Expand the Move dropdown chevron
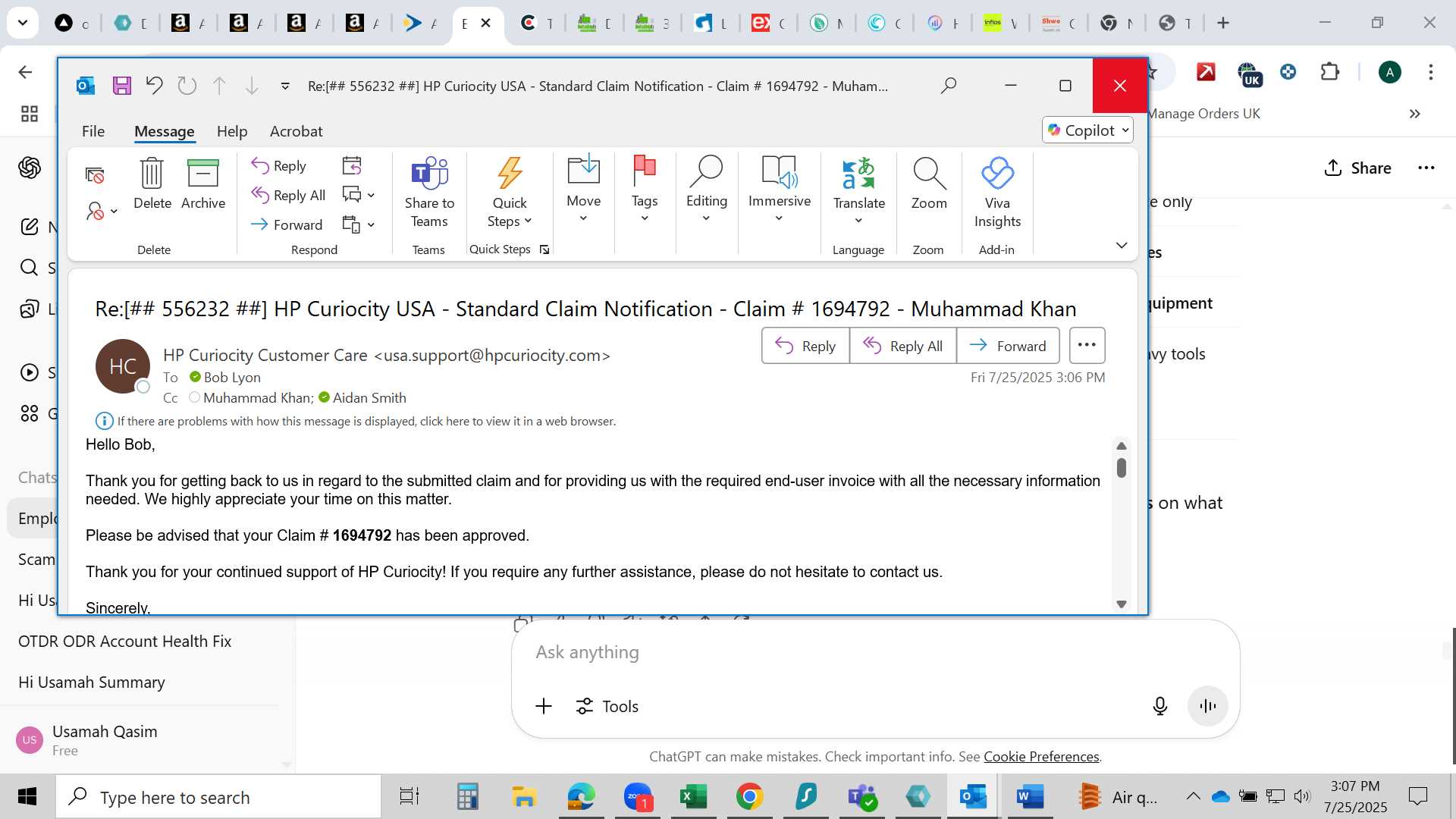This screenshot has height=819, width=1456. pos(583,219)
